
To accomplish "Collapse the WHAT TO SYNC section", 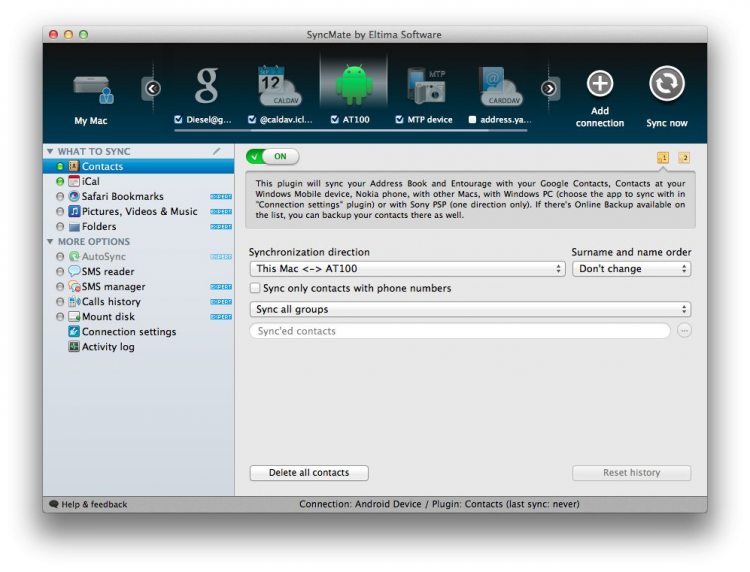I will (50, 152).
